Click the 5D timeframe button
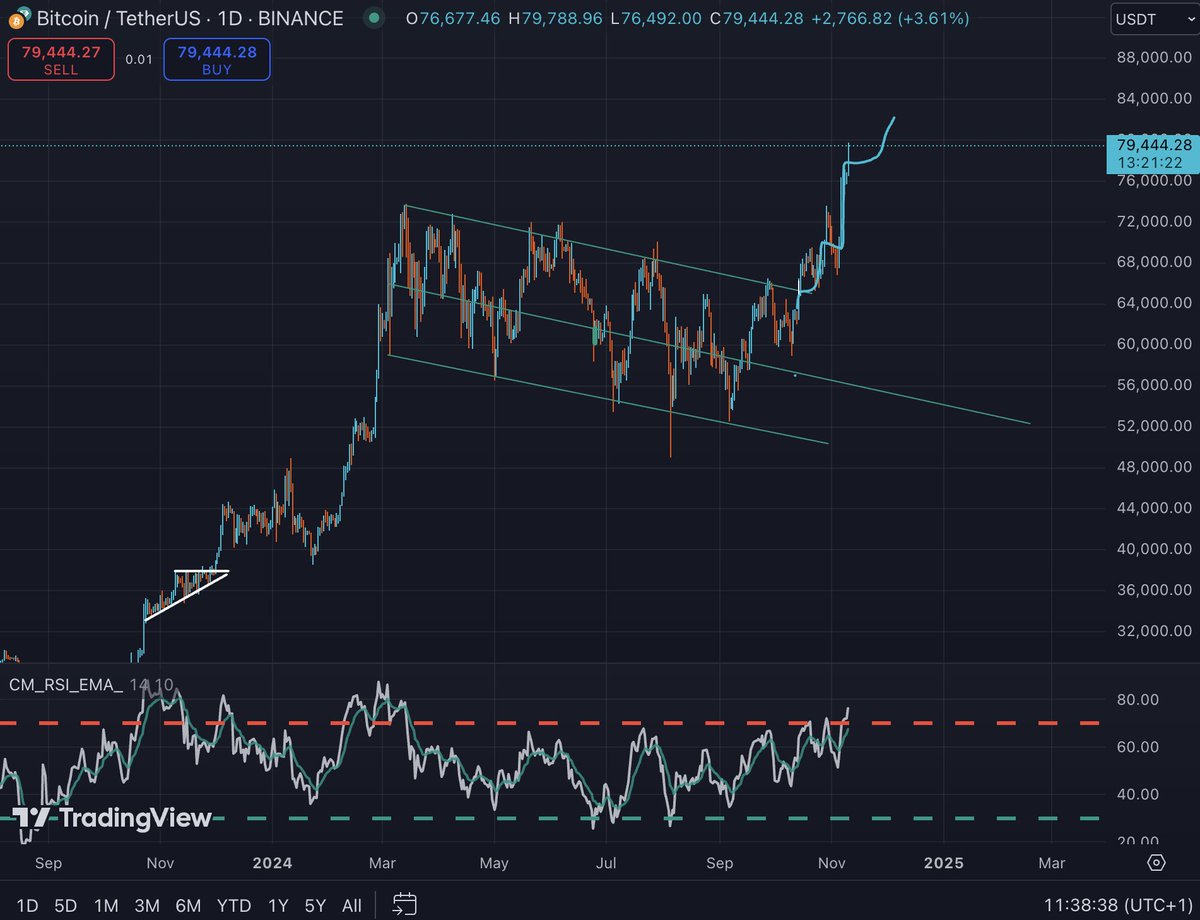This screenshot has width=1200, height=920. (65, 904)
